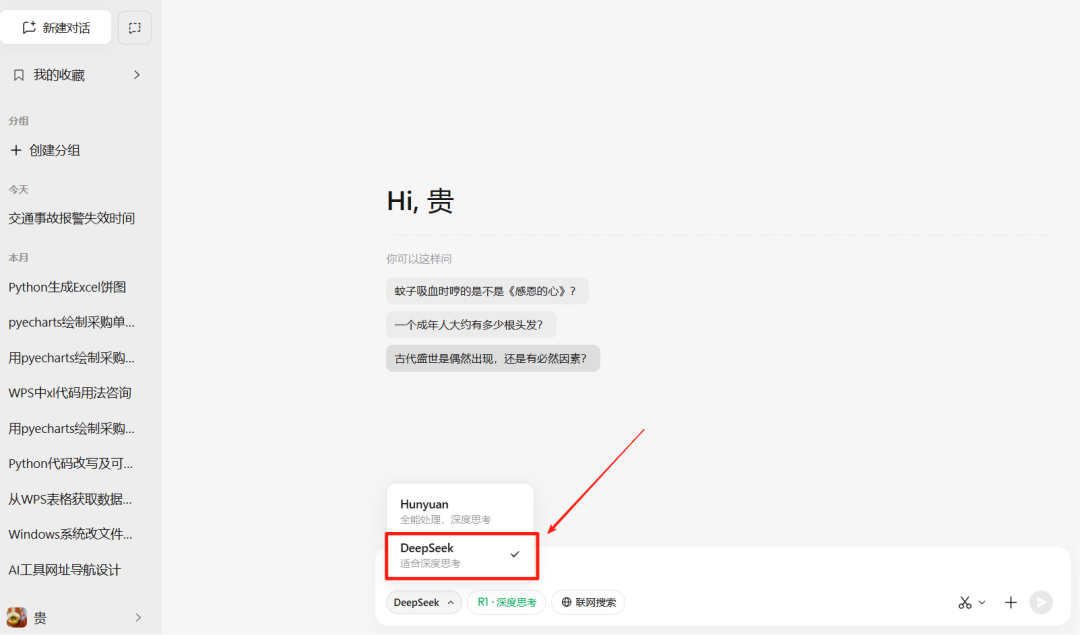Toggle R1·深度思考 deep thinking mode
Viewport: 1080px width, 635px height.
click(x=505, y=602)
